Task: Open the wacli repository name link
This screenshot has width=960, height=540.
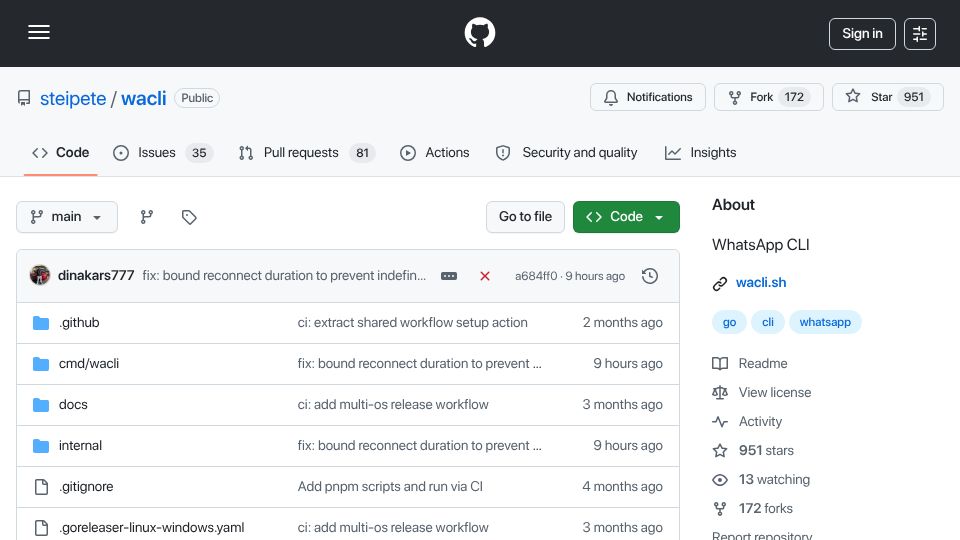Action: click(x=144, y=98)
